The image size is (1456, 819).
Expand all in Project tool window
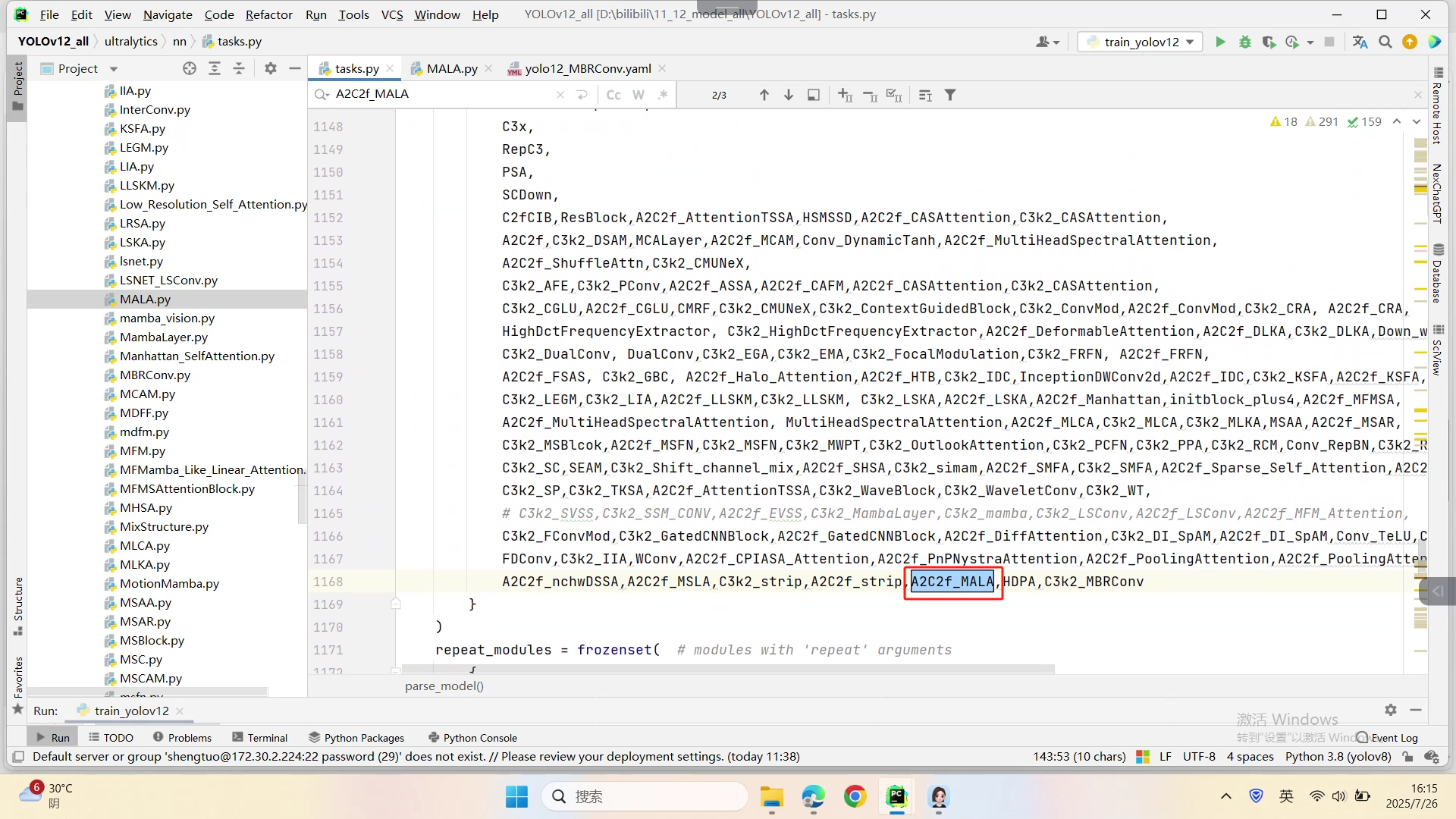(215, 69)
